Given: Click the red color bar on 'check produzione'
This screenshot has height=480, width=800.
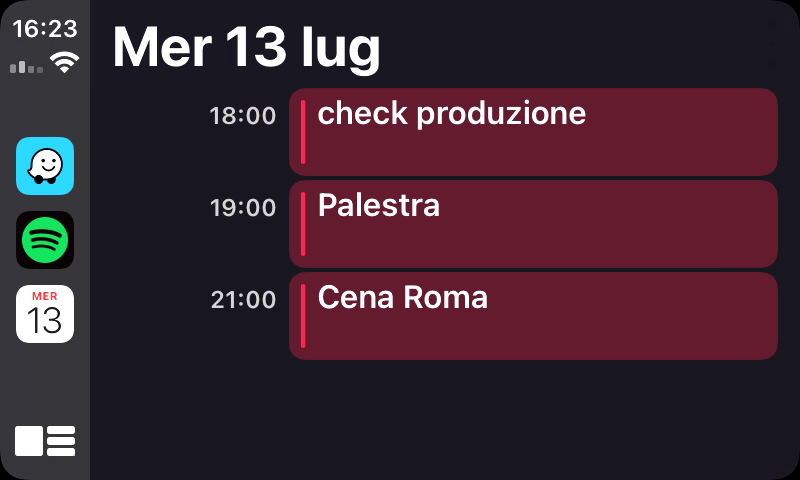Looking at the screenshot, I should click(303, 132).
